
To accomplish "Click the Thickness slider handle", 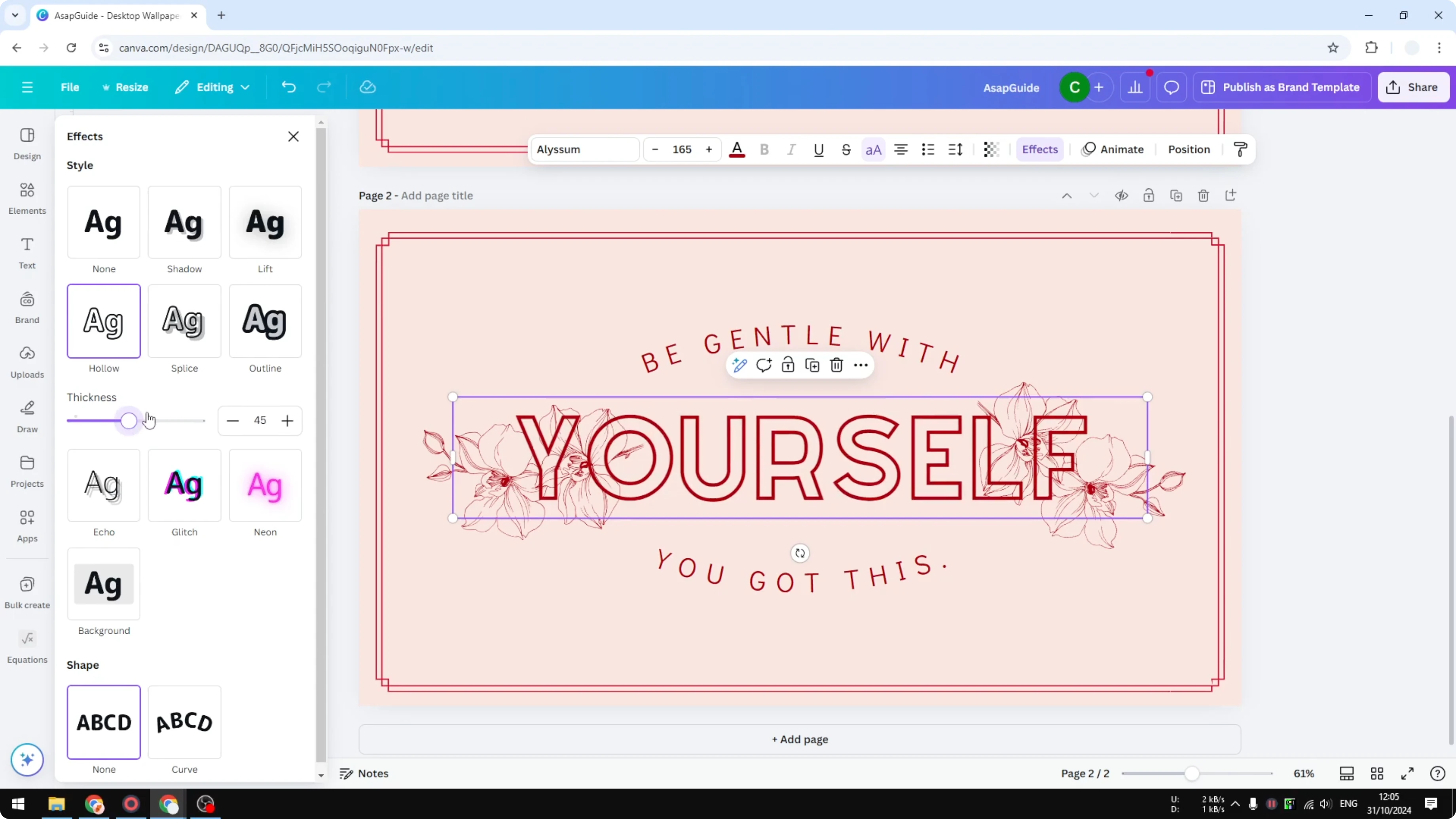I will click(x=129, y=421).
